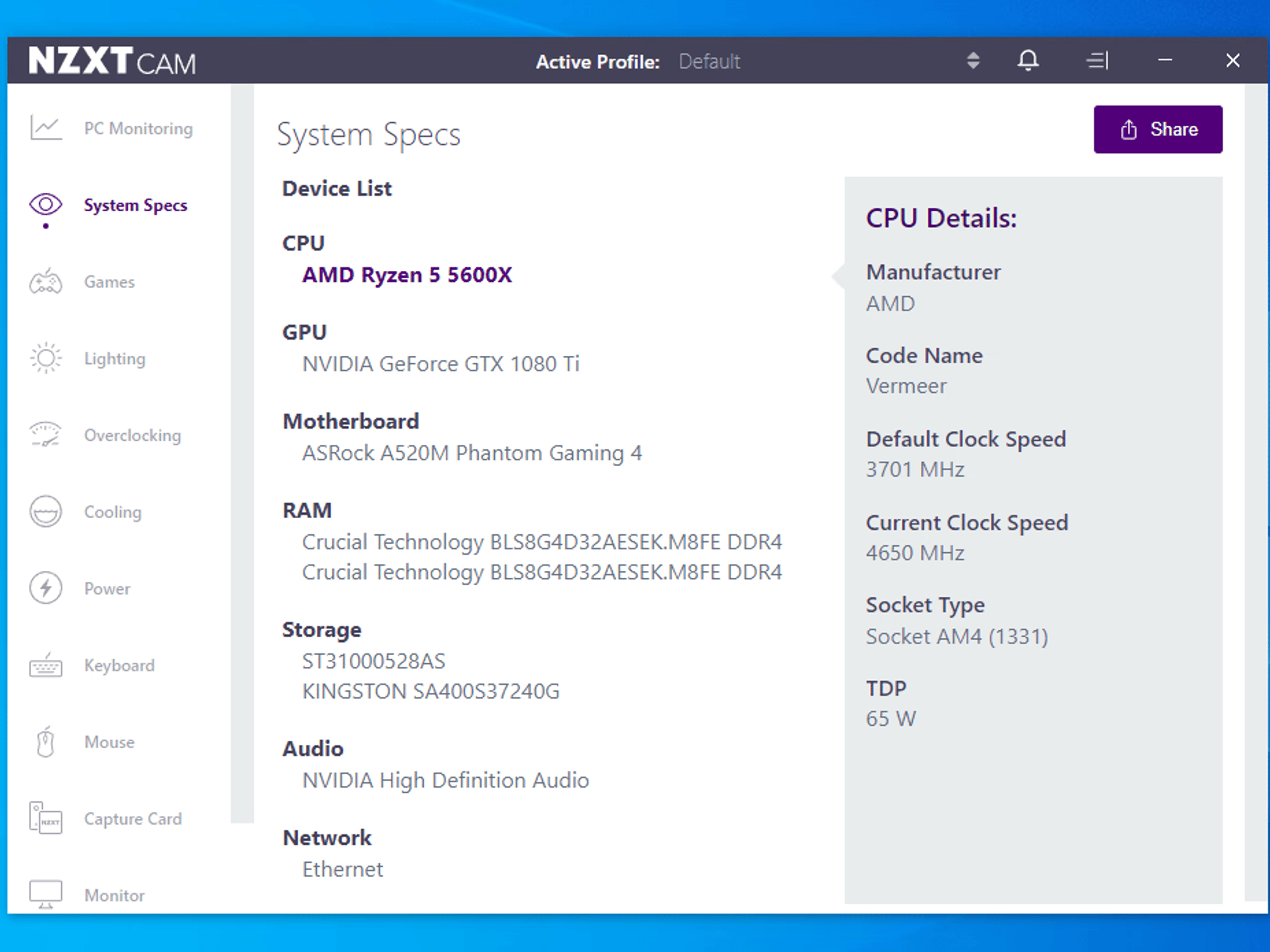Image resolution: width=1270 pixels, height=952 pixels.
Task: Select the Mouse icon in sidebar
Action: (46, 742)
